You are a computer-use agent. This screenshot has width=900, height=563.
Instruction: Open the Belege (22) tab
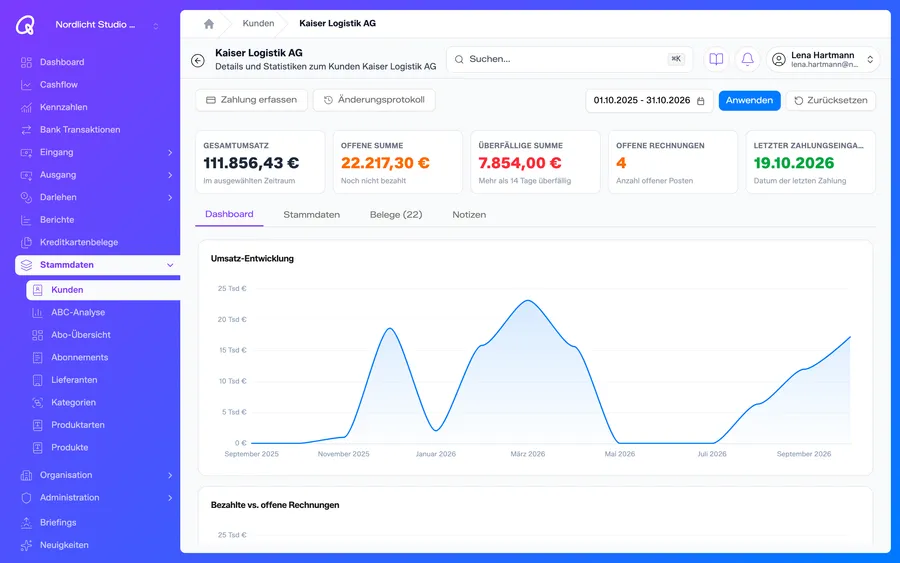(x=396, y=215)
